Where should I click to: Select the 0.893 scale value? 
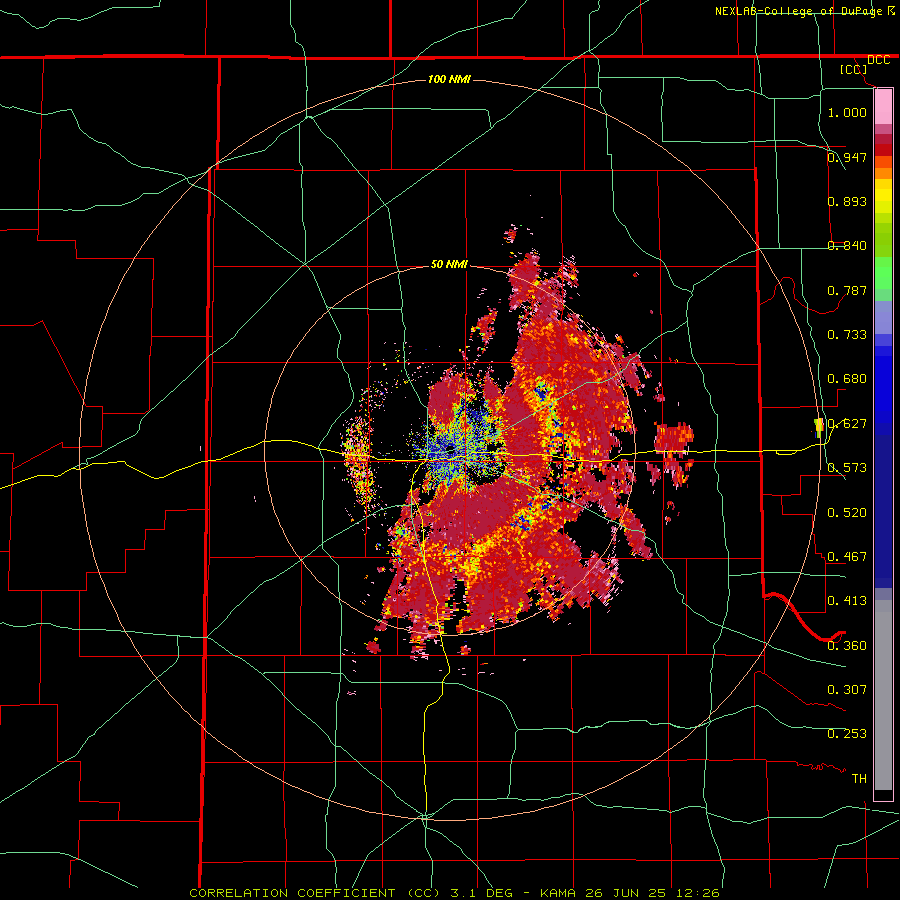847,201
